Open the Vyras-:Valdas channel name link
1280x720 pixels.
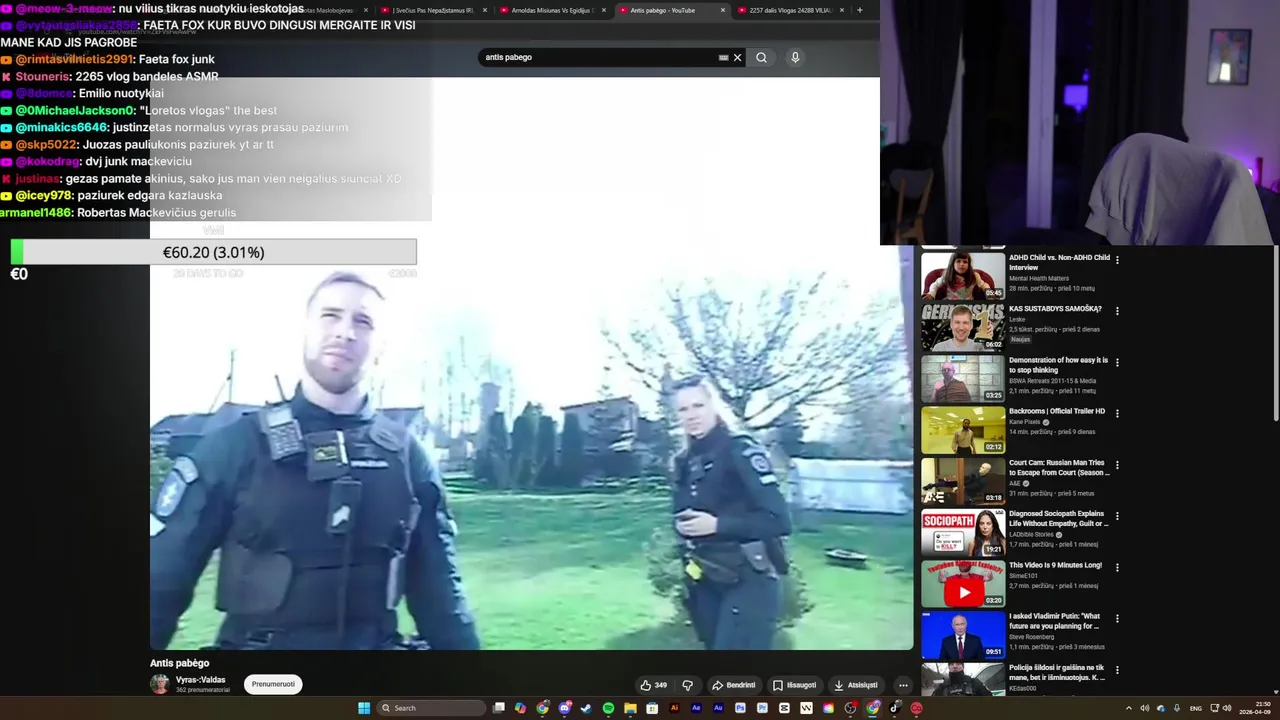201,680
